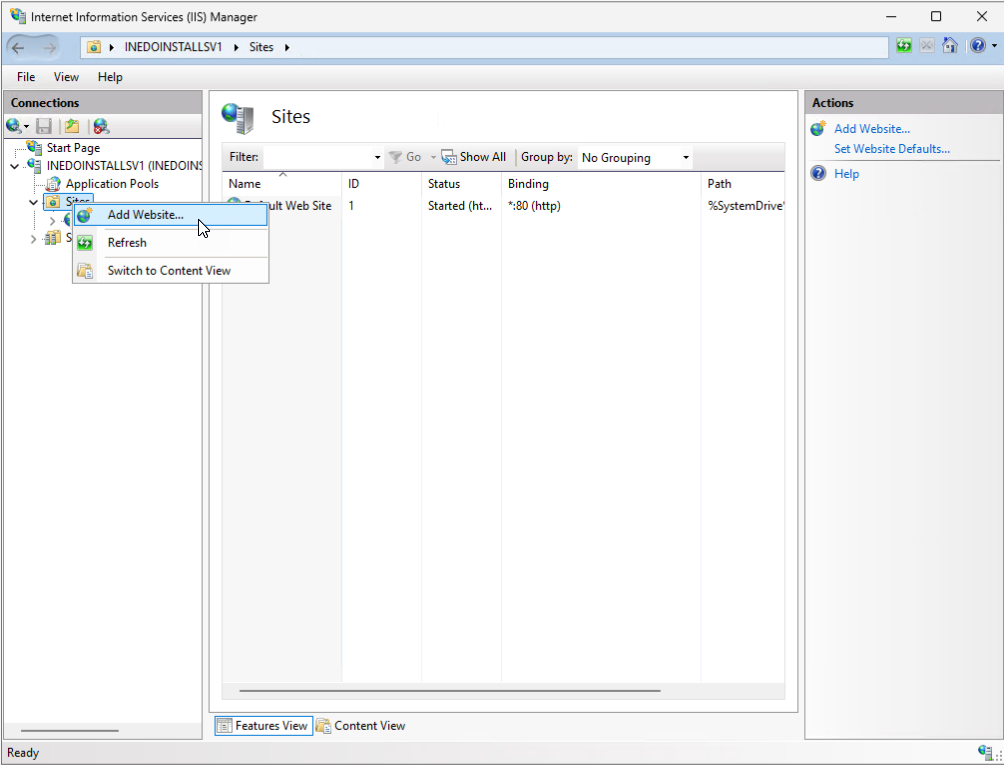The image size is (1004, 765).
Task: Choose Add Website... from the context menu
Action: click(170, 215)
